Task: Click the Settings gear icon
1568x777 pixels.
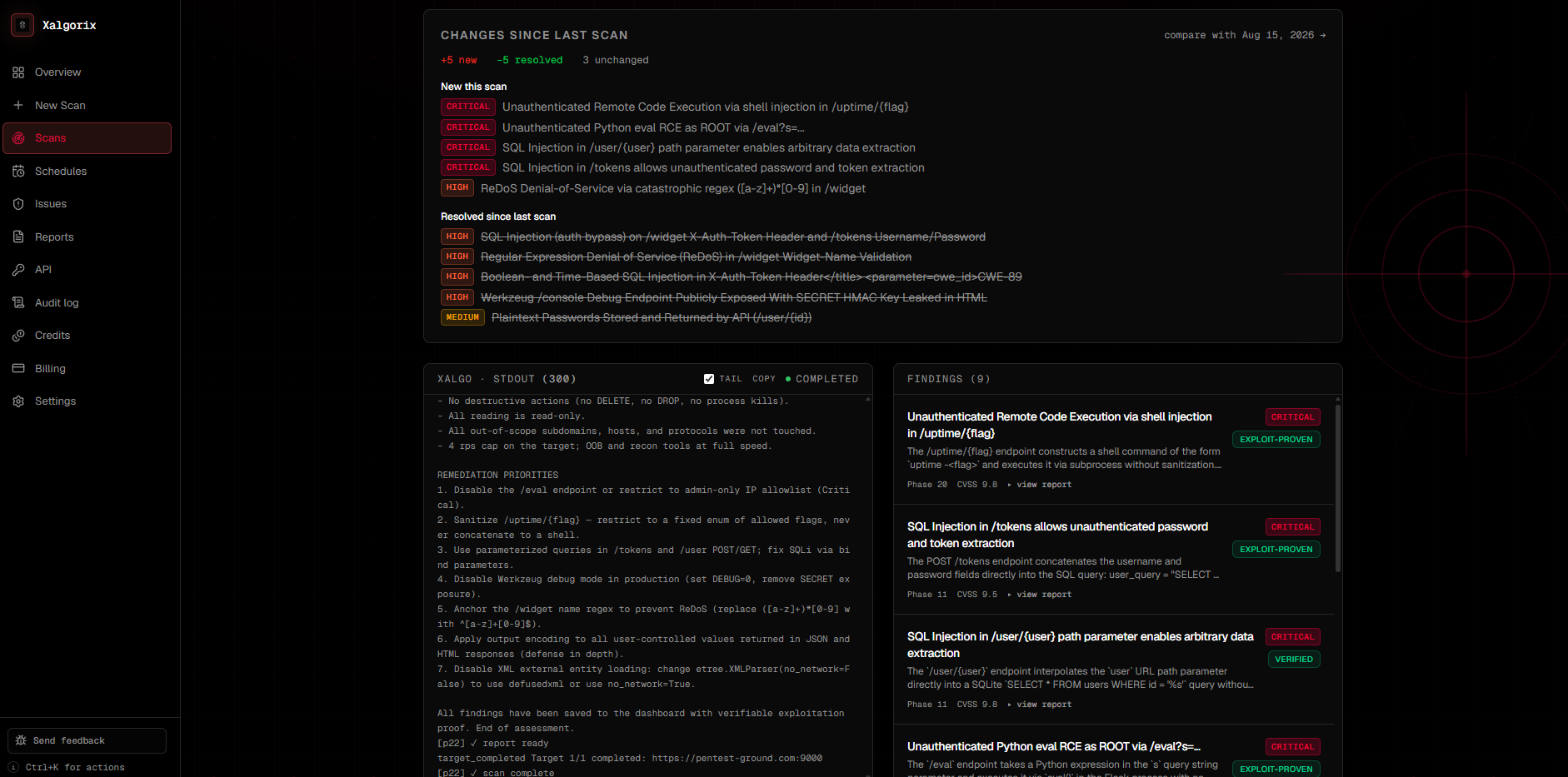Action: point(18,401)
